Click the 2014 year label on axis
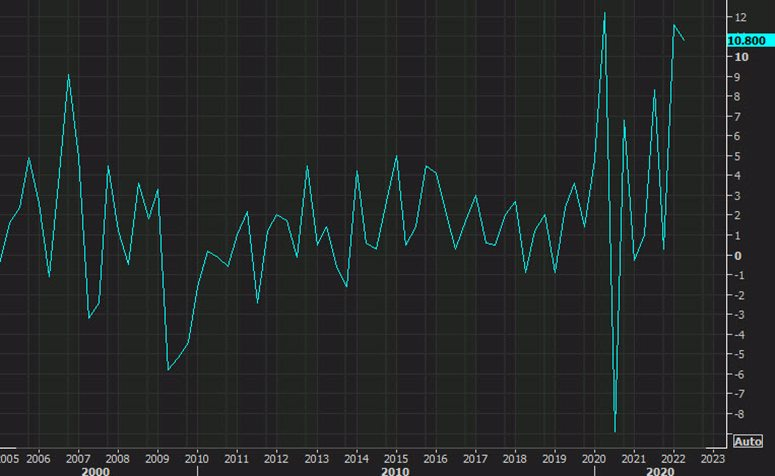The image size is (775, 476). point(356,459)
